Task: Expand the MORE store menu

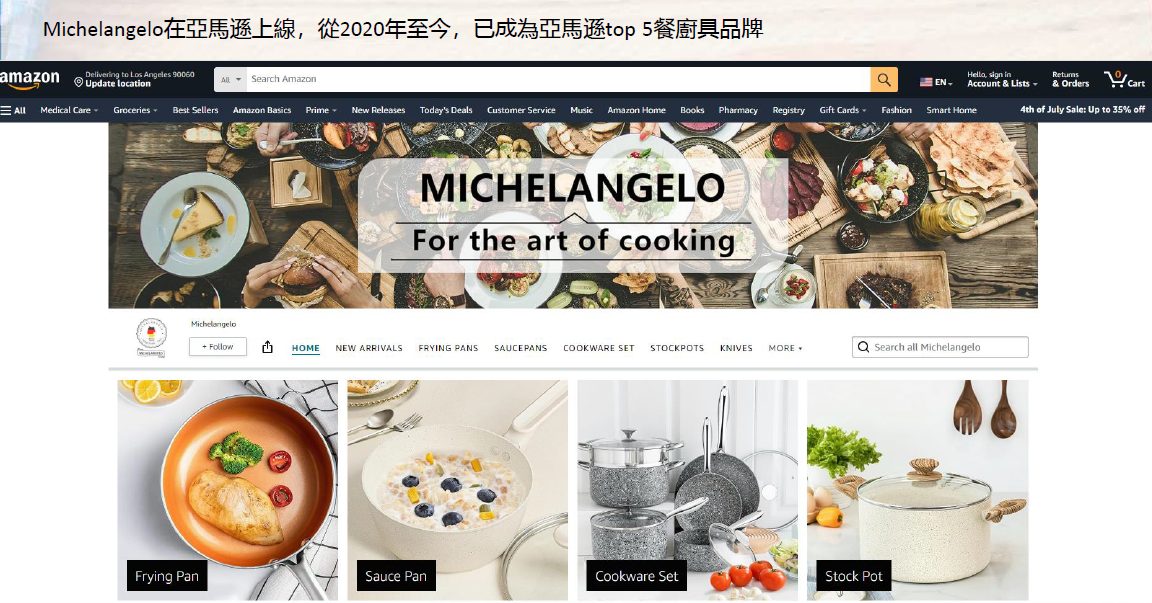Action: point(785,348)
